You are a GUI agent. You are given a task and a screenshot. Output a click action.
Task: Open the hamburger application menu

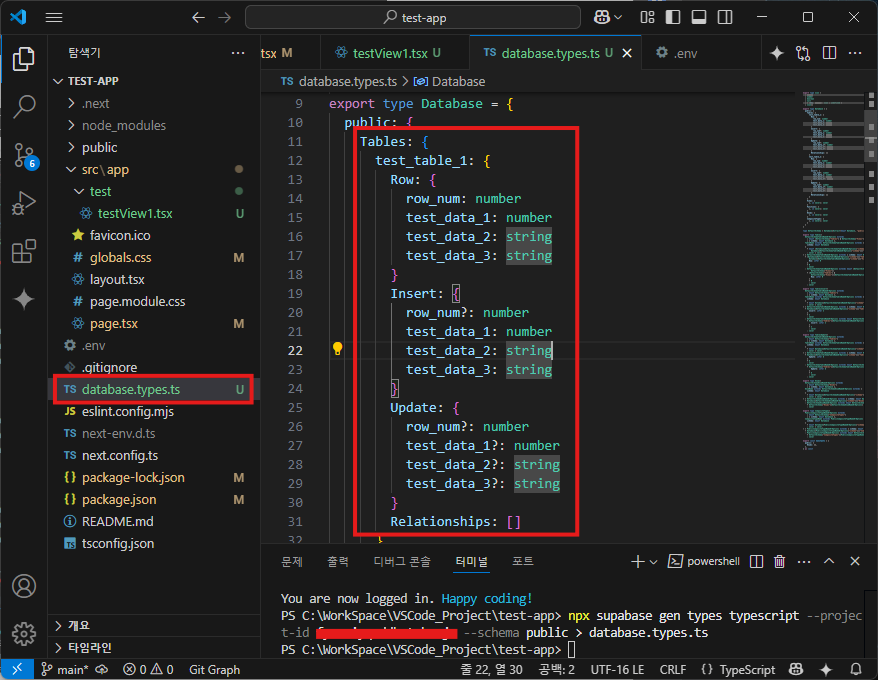coord(54,18)
